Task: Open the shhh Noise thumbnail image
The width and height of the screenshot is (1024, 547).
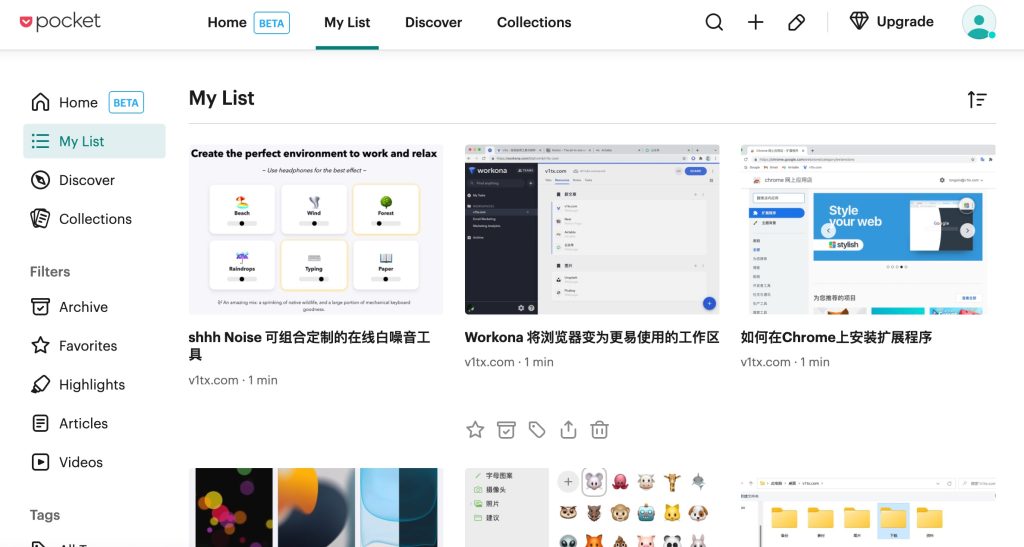Action: (x=315, y=230)
